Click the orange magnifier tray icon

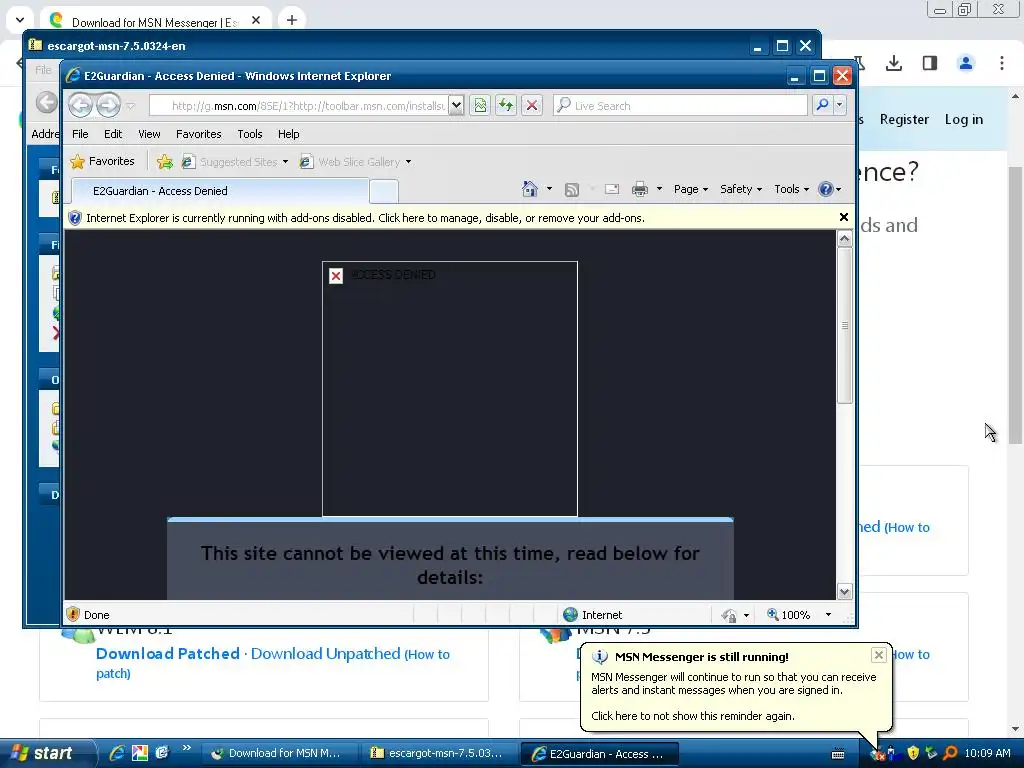(950, 753)
